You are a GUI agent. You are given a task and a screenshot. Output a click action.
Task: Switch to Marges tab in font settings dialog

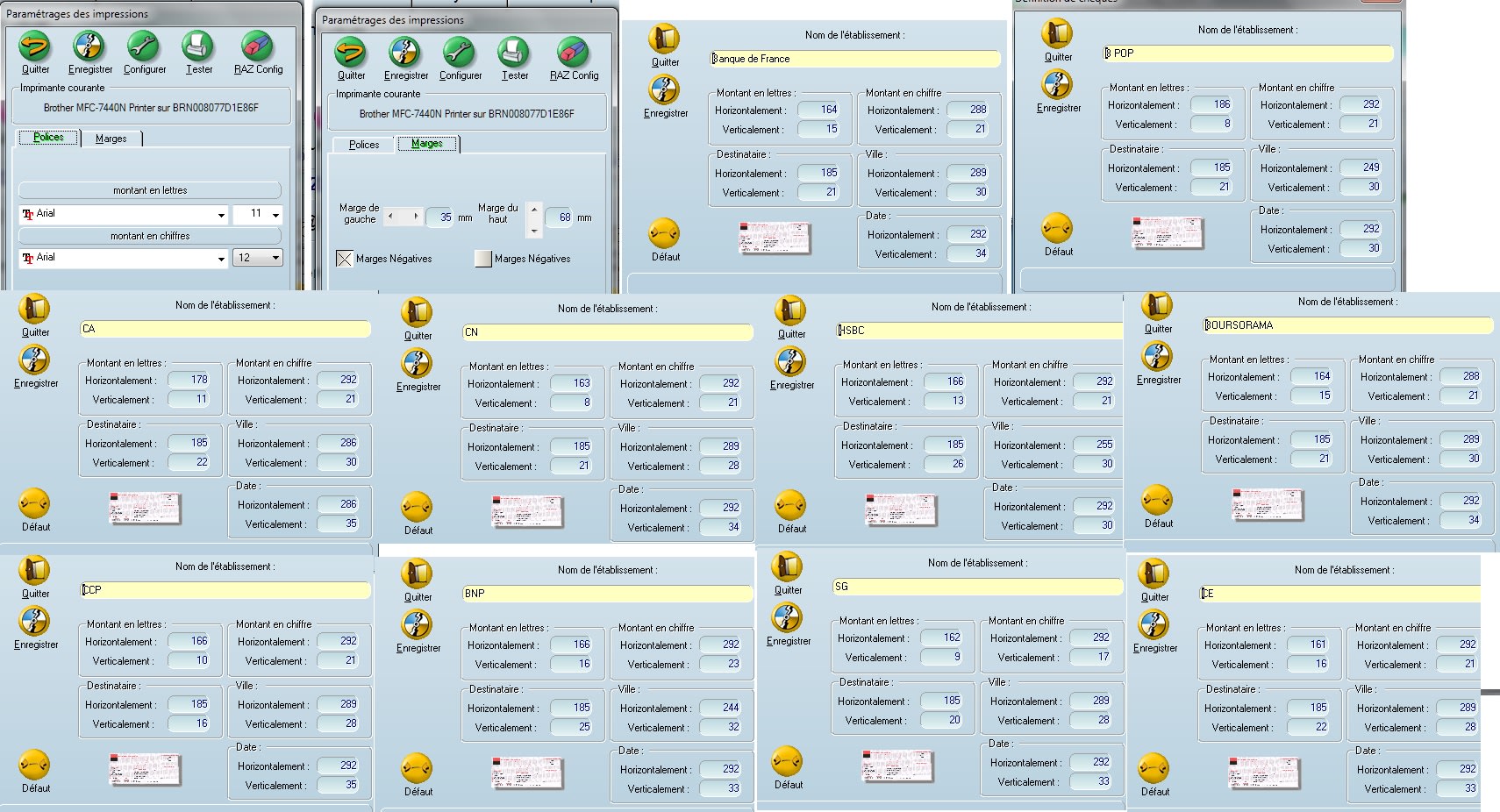point(111,139)
